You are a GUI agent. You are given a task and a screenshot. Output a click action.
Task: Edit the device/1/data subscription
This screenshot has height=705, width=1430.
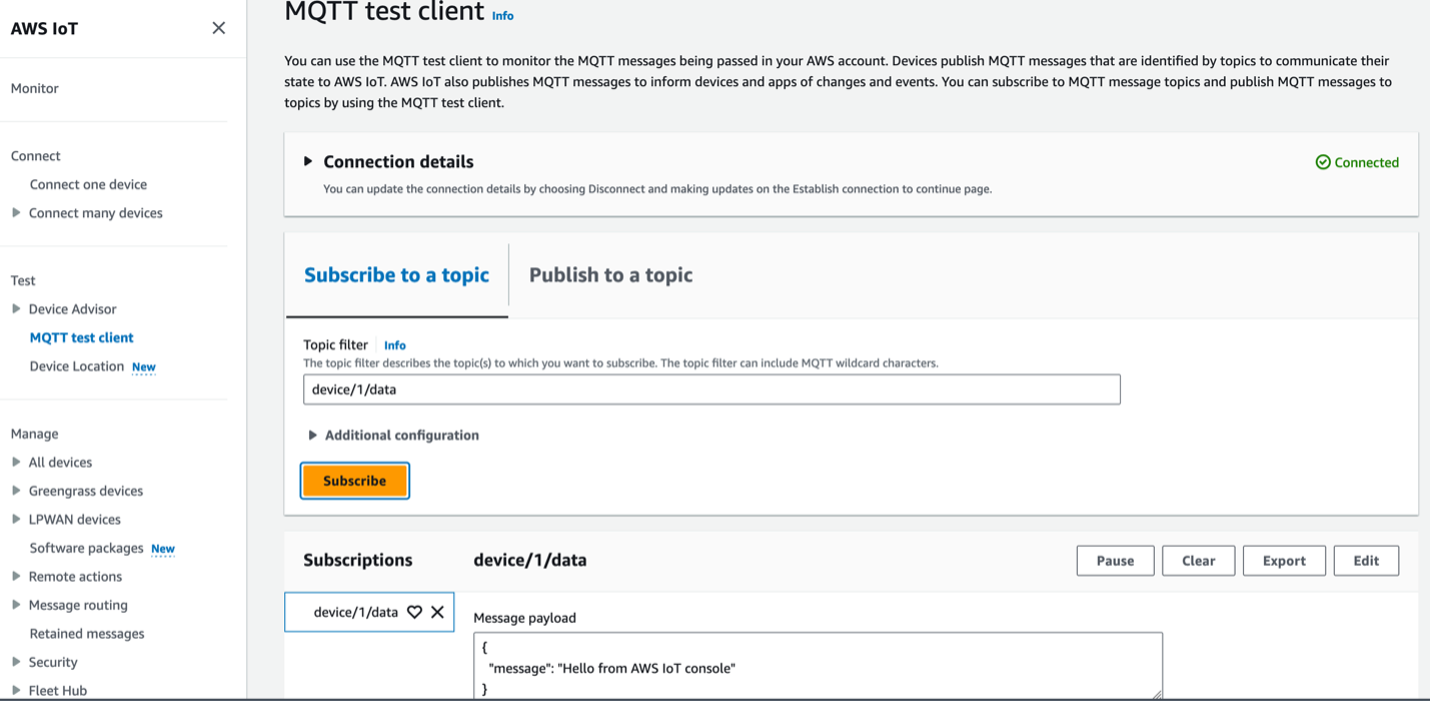point(1366,560)
